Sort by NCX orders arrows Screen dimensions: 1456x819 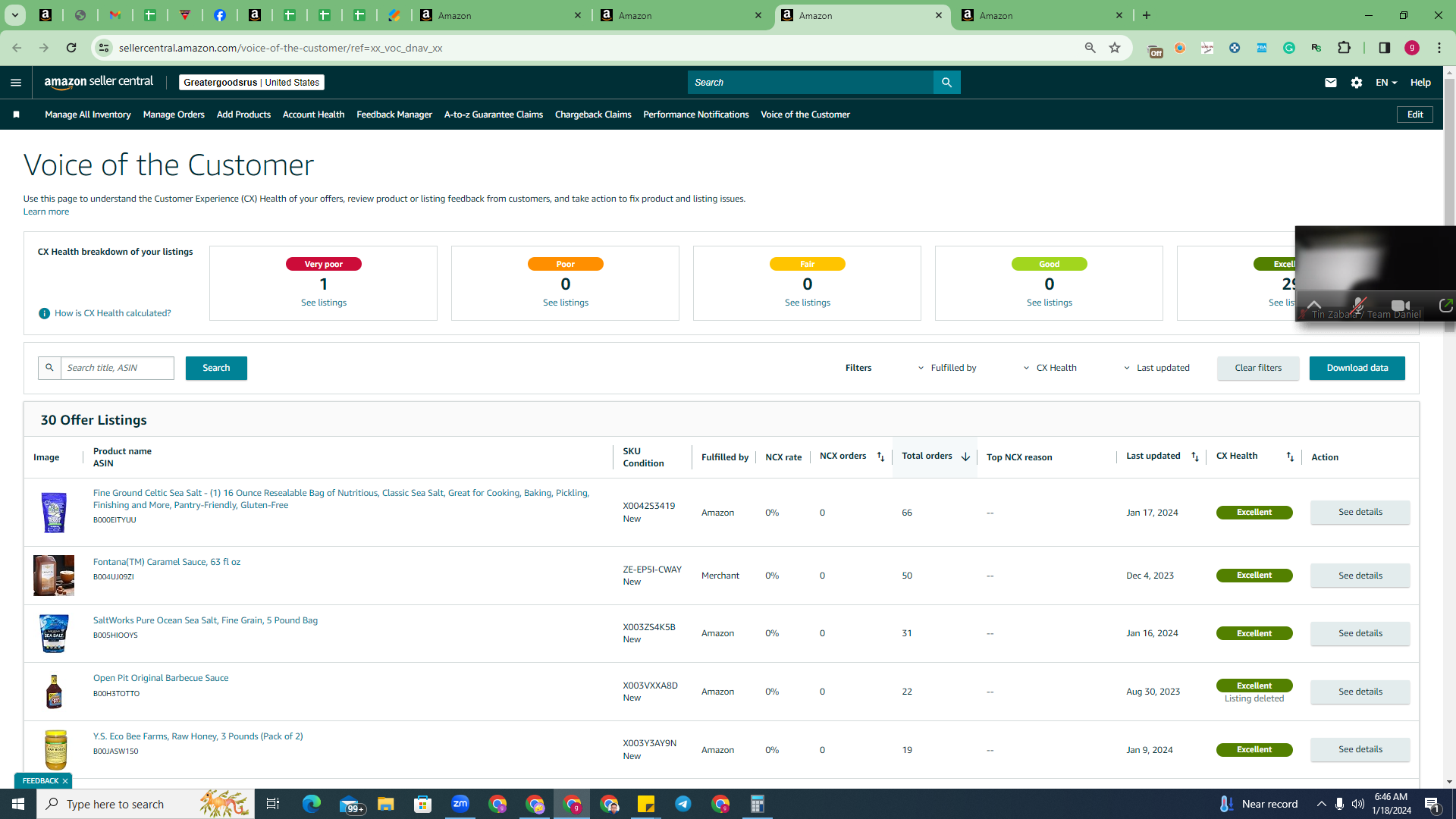(x=880, y=457)
